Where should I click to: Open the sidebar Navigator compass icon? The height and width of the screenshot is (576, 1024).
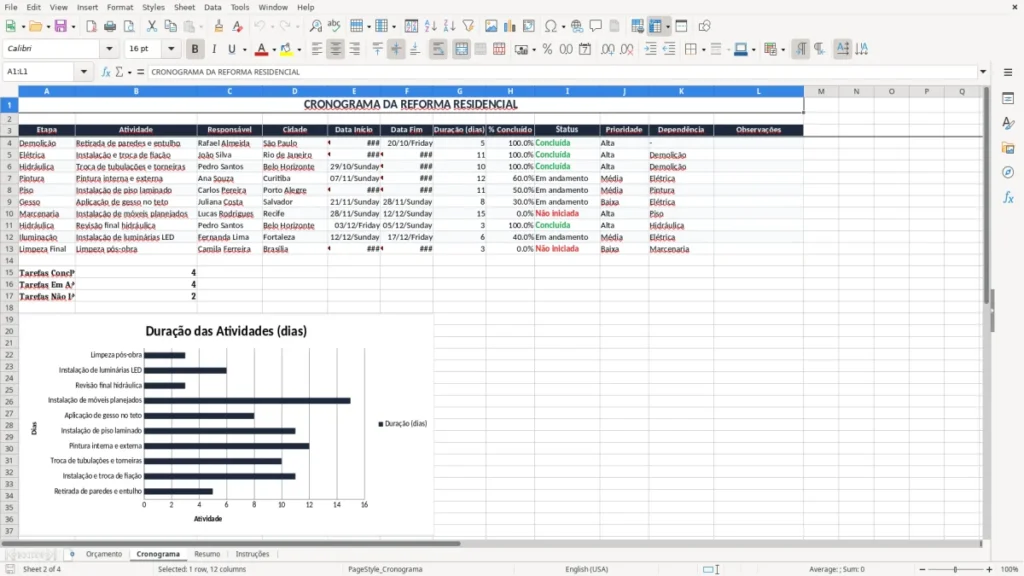pyautogui.click(x=1008, y=172)
